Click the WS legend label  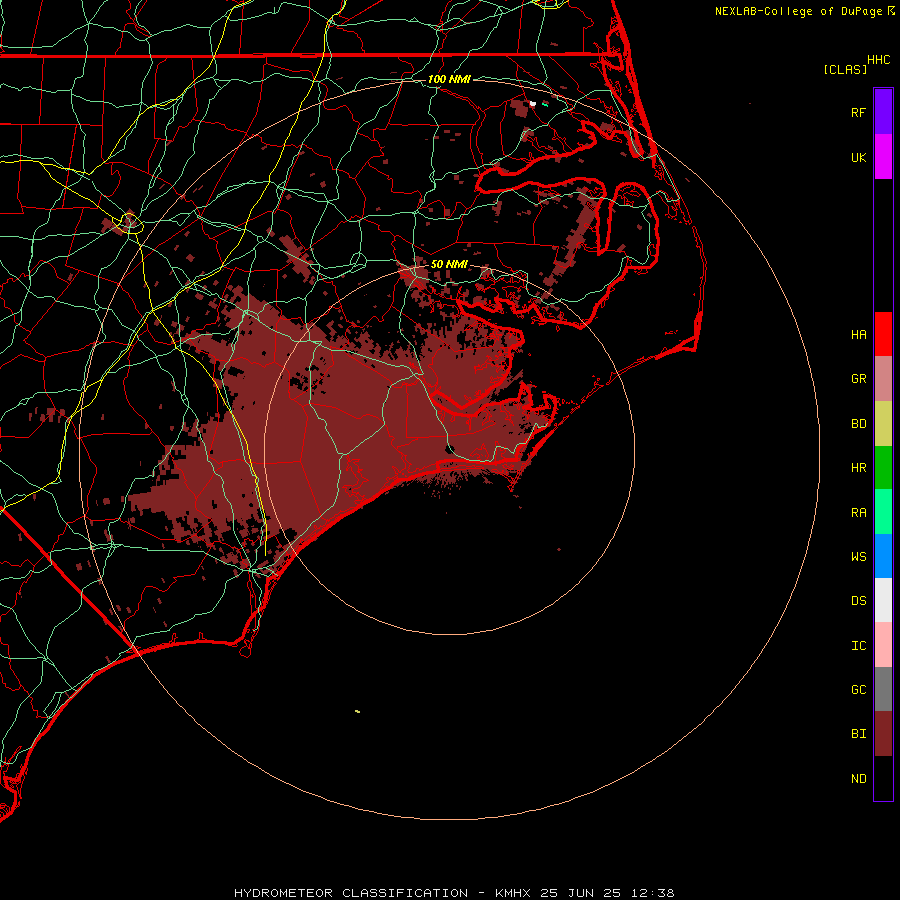(x=858, y=556)
